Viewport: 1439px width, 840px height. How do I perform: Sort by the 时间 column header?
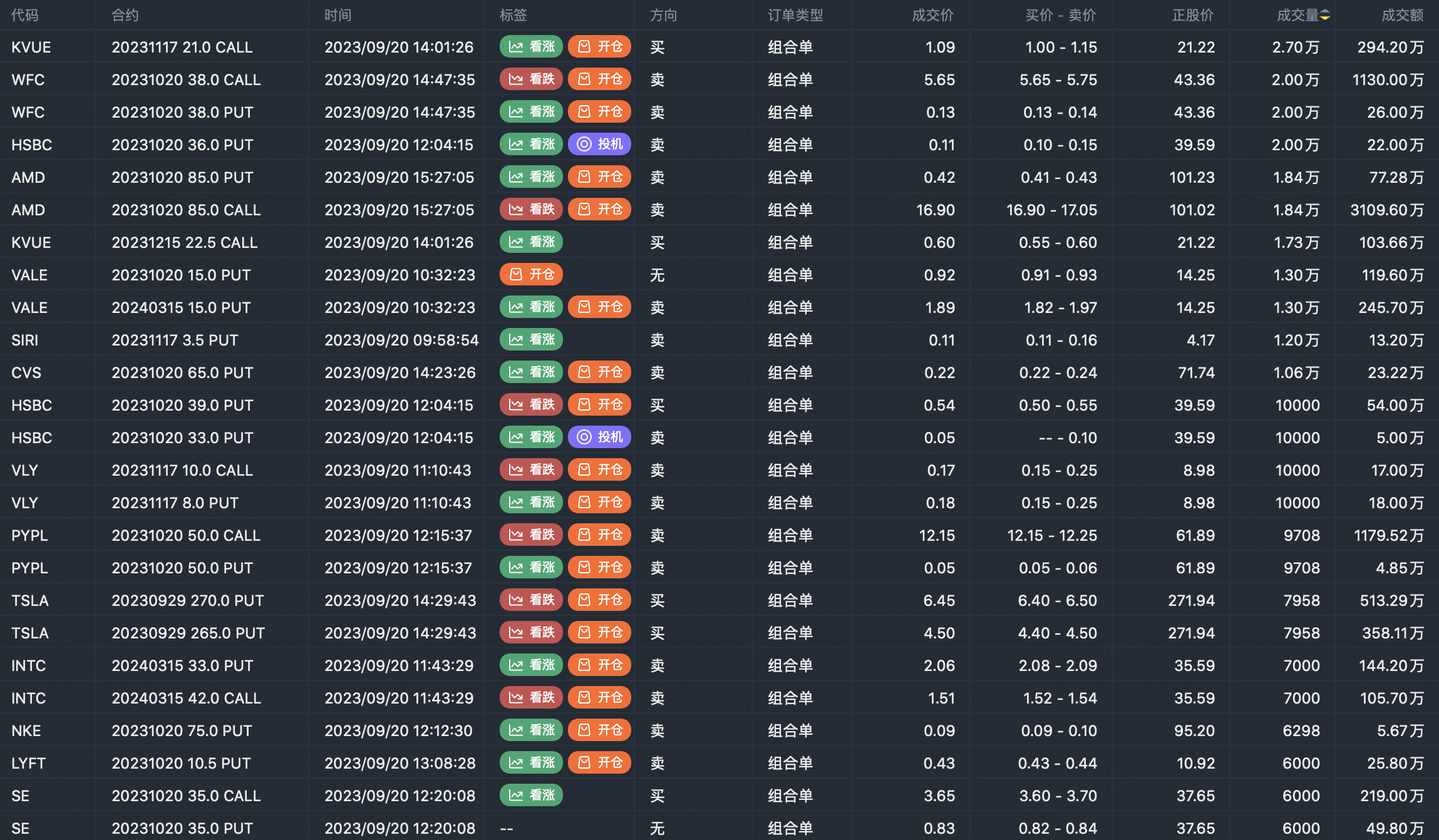pyautogui.click(x=338, y=16)
